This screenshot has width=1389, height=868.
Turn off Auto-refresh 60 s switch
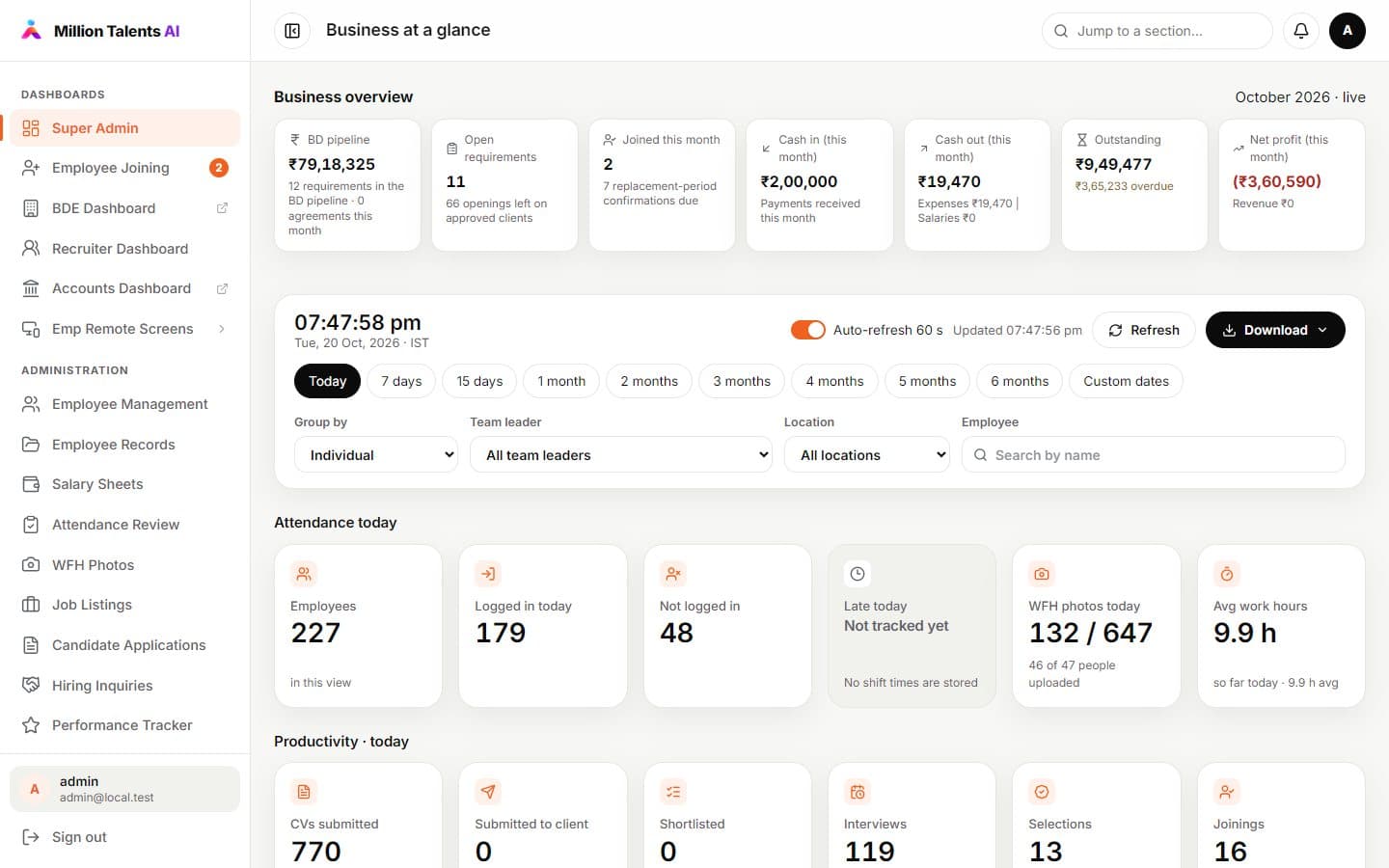pos(808,330)
